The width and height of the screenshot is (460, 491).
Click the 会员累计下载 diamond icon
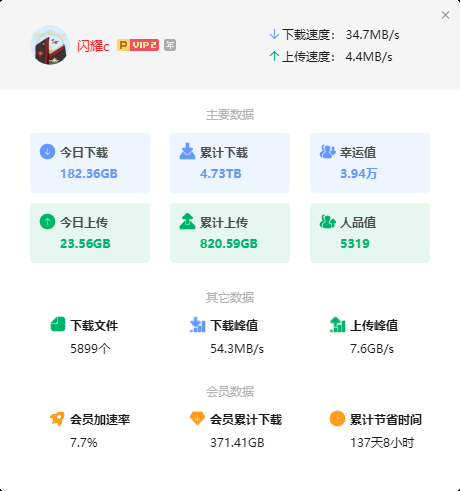click(x=197, y=419)
